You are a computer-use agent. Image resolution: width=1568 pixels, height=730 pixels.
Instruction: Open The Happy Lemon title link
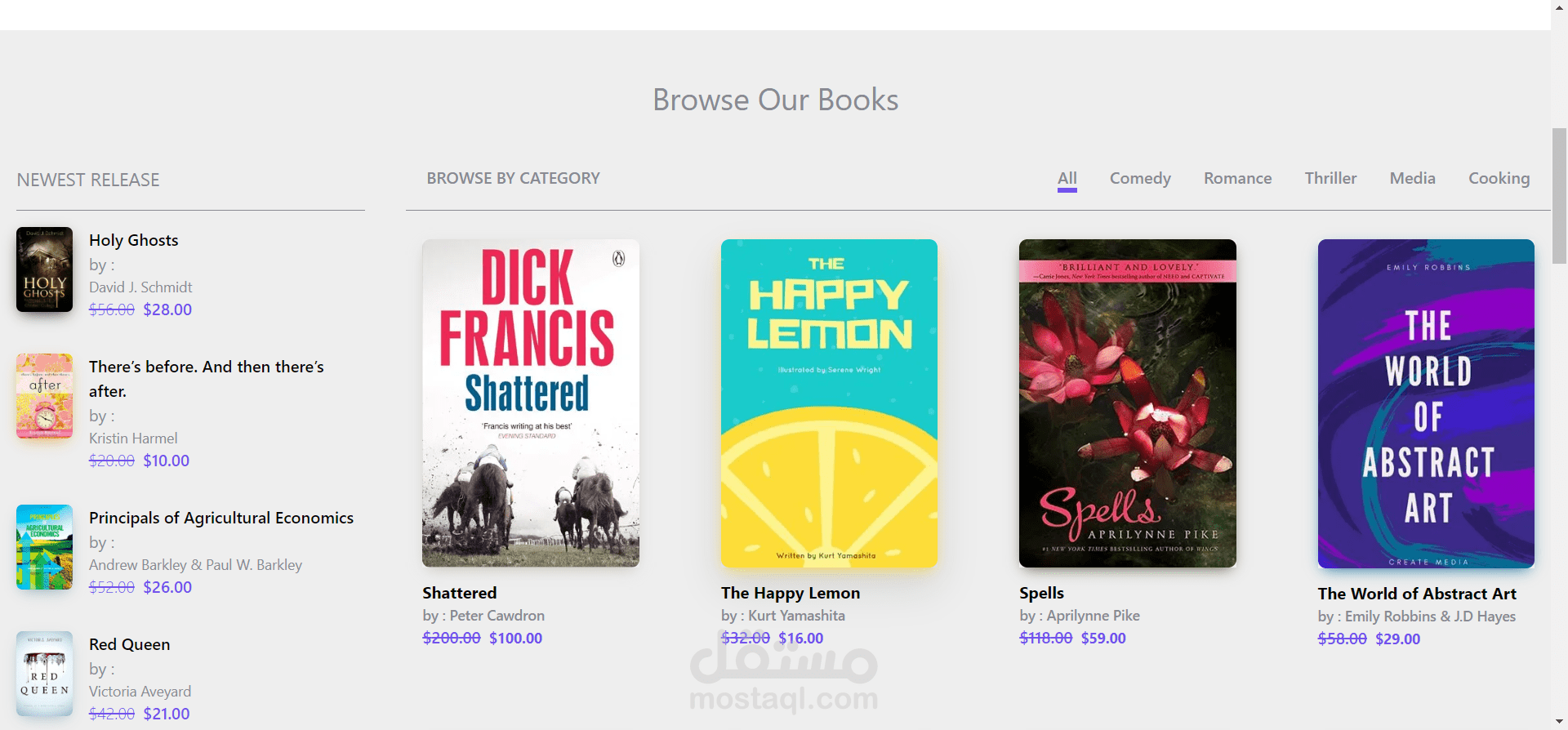[791, 593]
